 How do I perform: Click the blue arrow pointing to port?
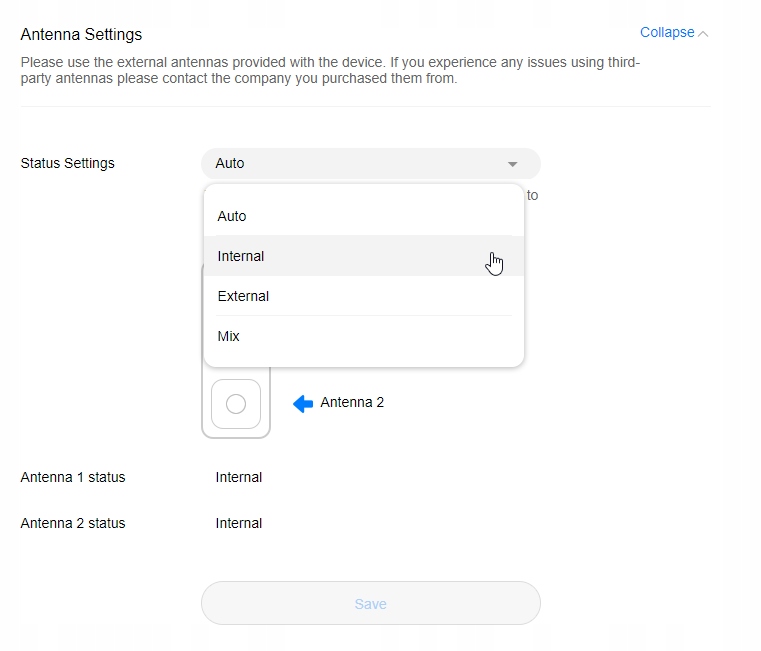303,404
